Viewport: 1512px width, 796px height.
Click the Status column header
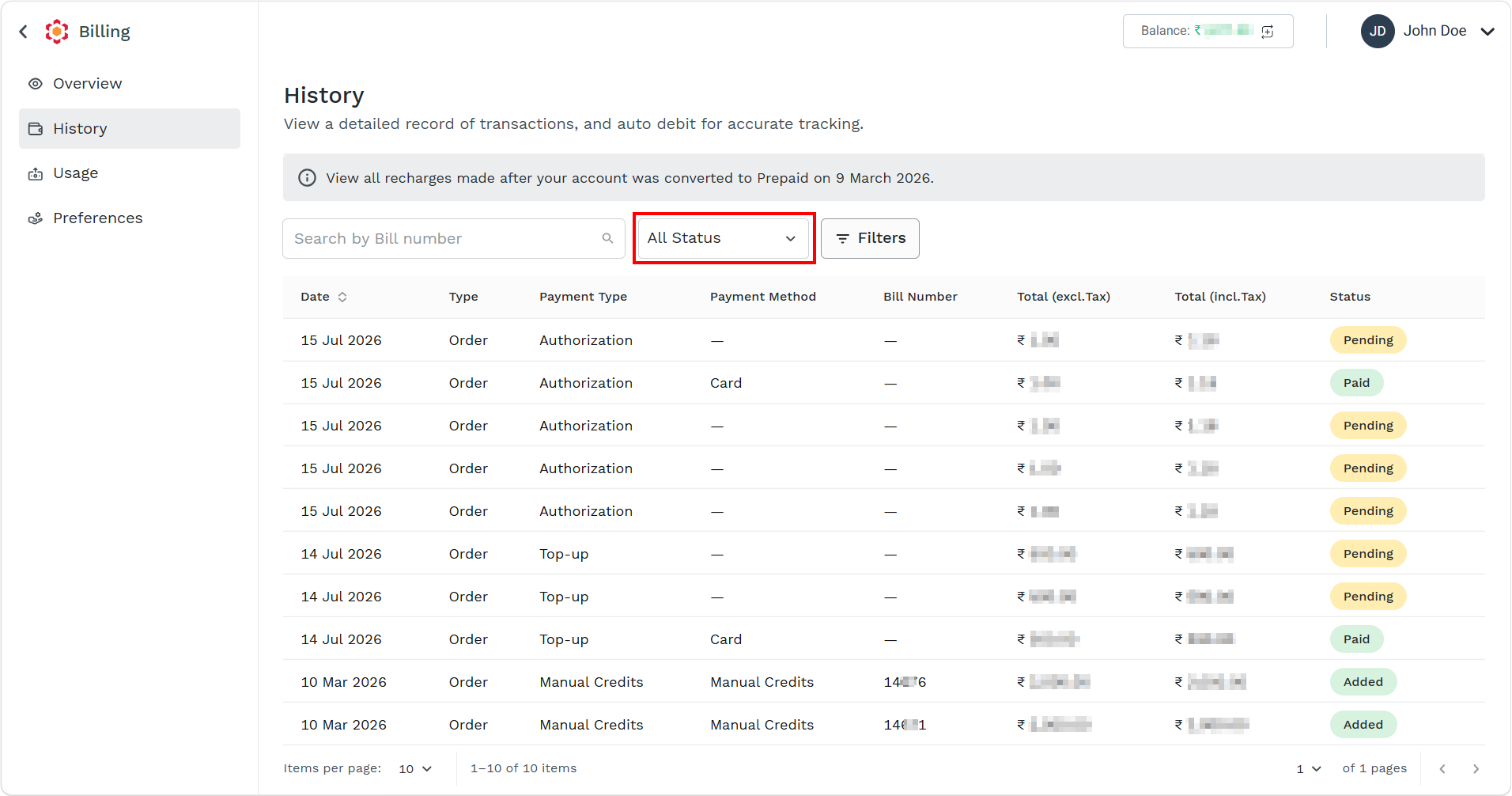tap(1350, 297)
